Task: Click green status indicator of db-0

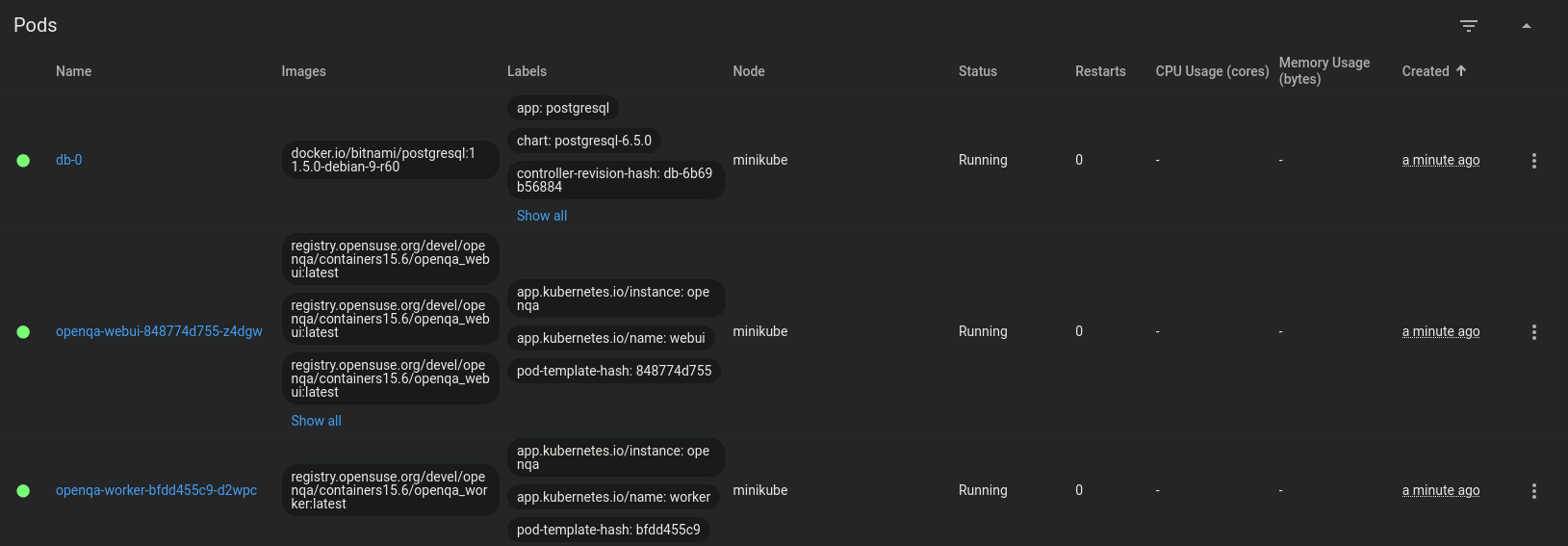Action: click(23, 161)
